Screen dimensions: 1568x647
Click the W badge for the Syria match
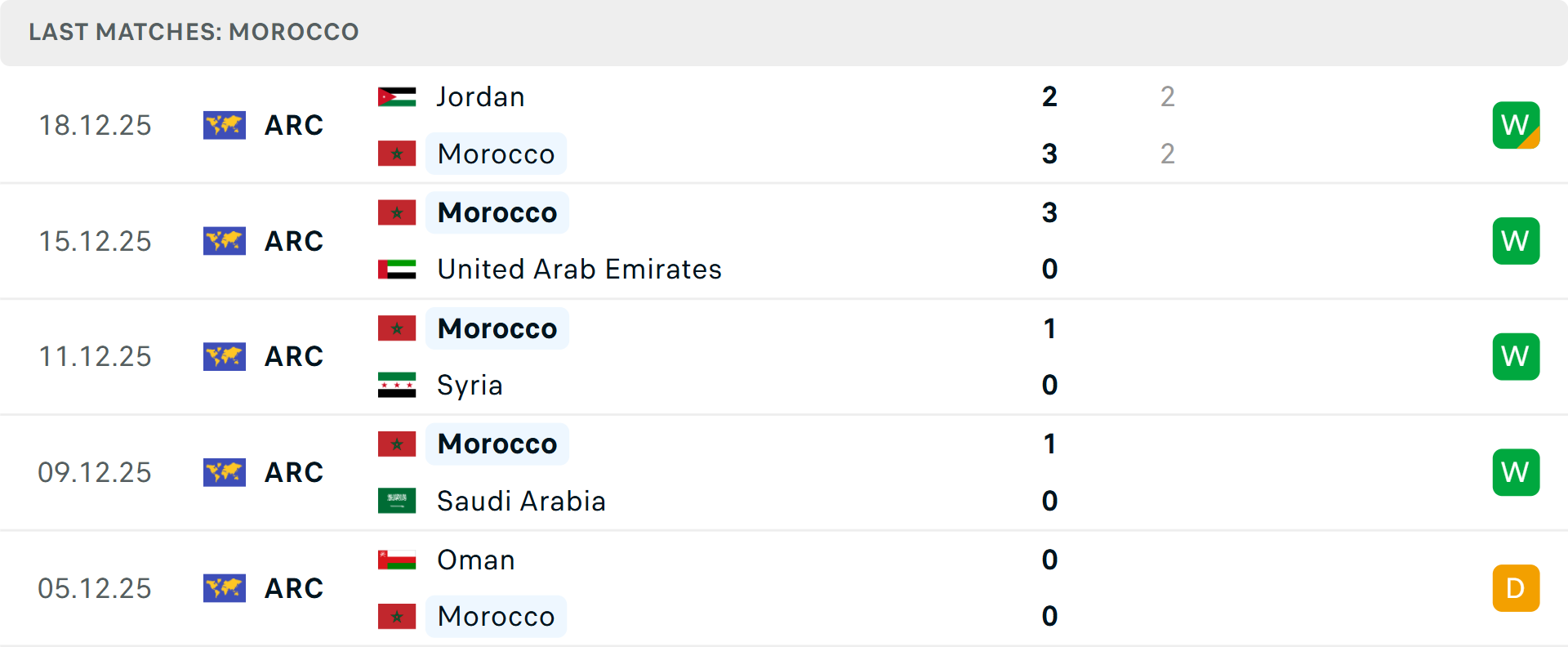(1516, 356)
